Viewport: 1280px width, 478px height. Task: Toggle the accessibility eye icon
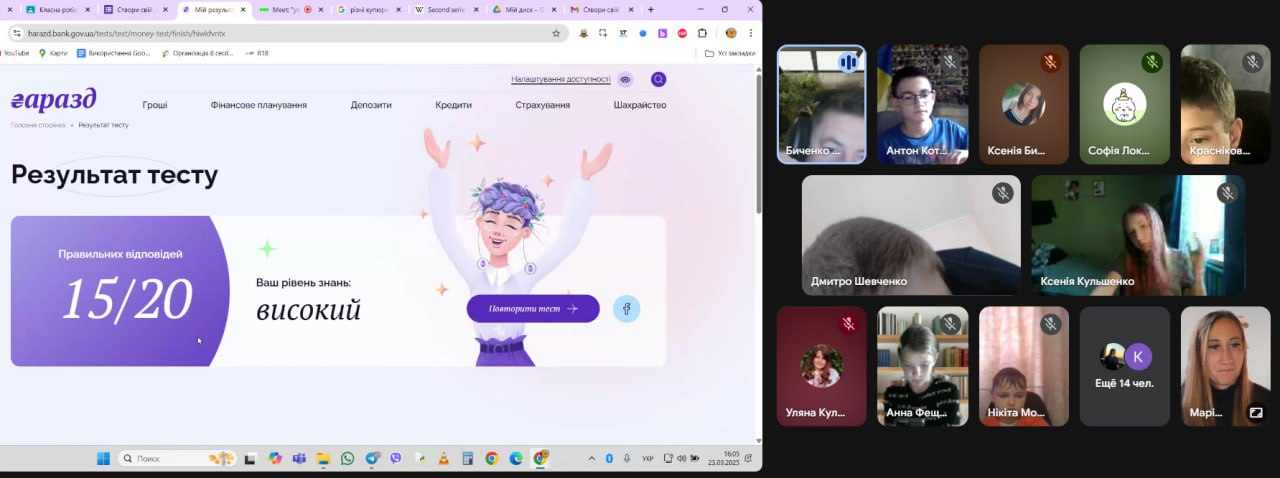[x=625, y=80]
